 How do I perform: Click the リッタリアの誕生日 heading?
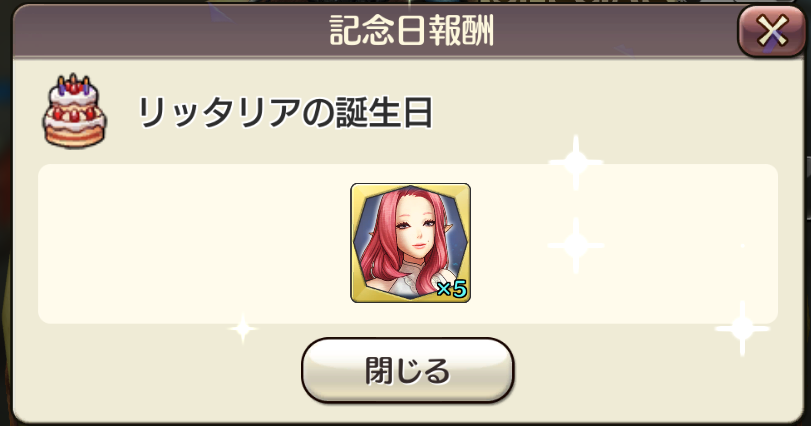(x=284, y=113)
